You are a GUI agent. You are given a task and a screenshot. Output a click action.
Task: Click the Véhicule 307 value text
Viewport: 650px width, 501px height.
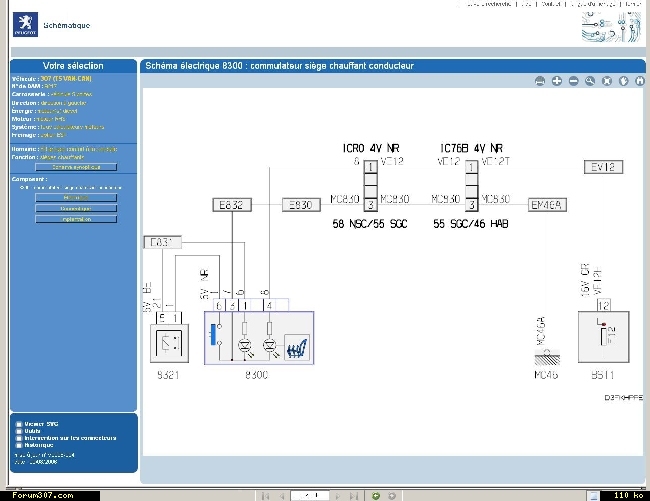coord(66,78)
